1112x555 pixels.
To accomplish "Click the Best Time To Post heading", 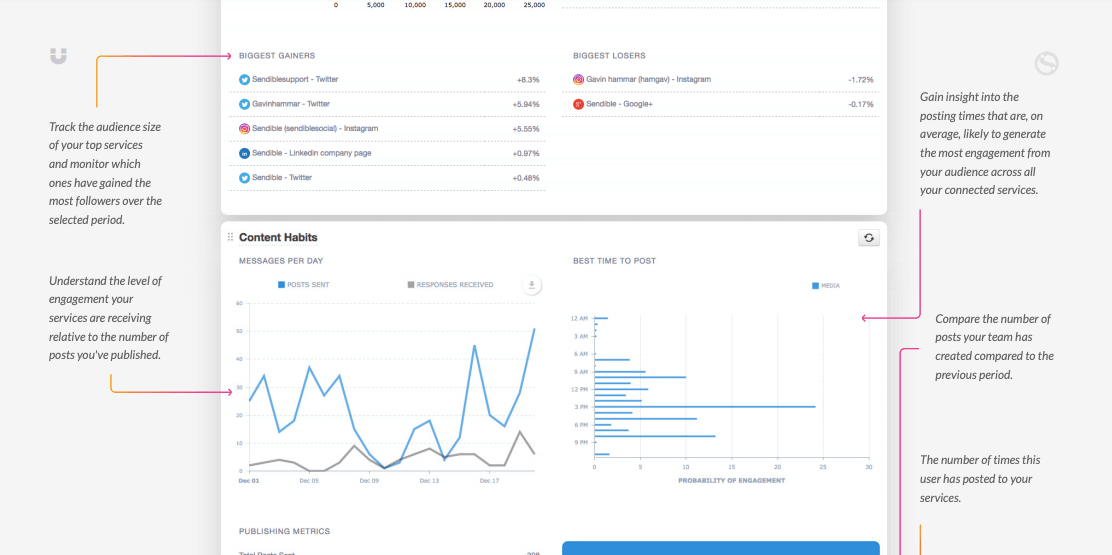I will [614, 261].
